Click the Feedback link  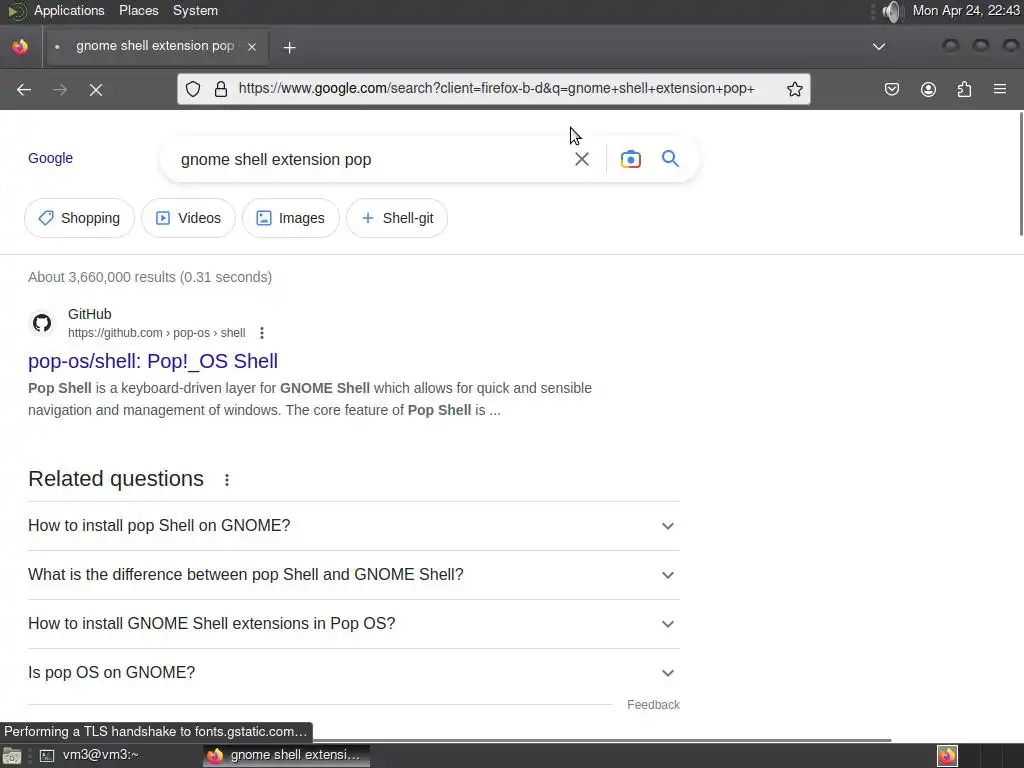[x=653, y=705]
